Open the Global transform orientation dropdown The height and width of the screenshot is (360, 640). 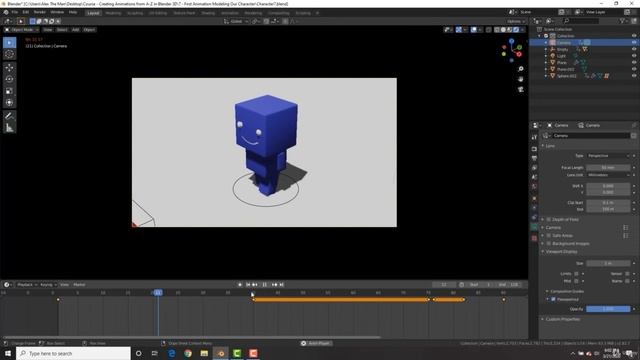pyautogui.click(x=236, y=21)
